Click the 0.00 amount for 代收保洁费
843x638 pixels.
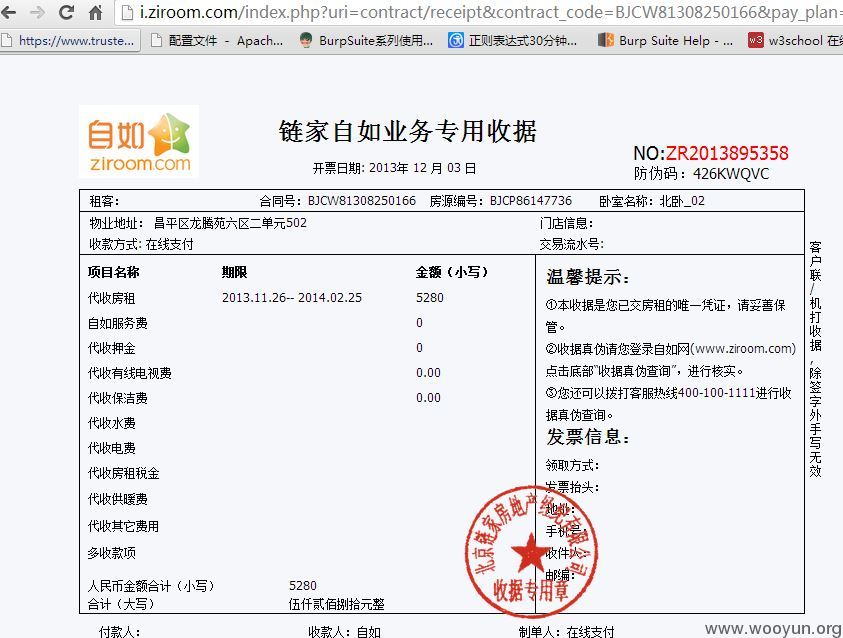(x=428, y=398)
